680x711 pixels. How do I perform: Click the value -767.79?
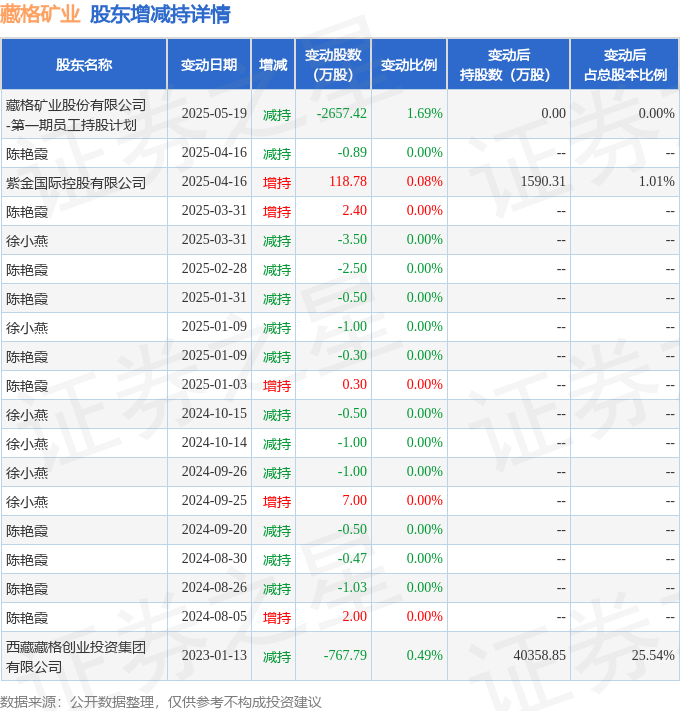pos(345,655)
